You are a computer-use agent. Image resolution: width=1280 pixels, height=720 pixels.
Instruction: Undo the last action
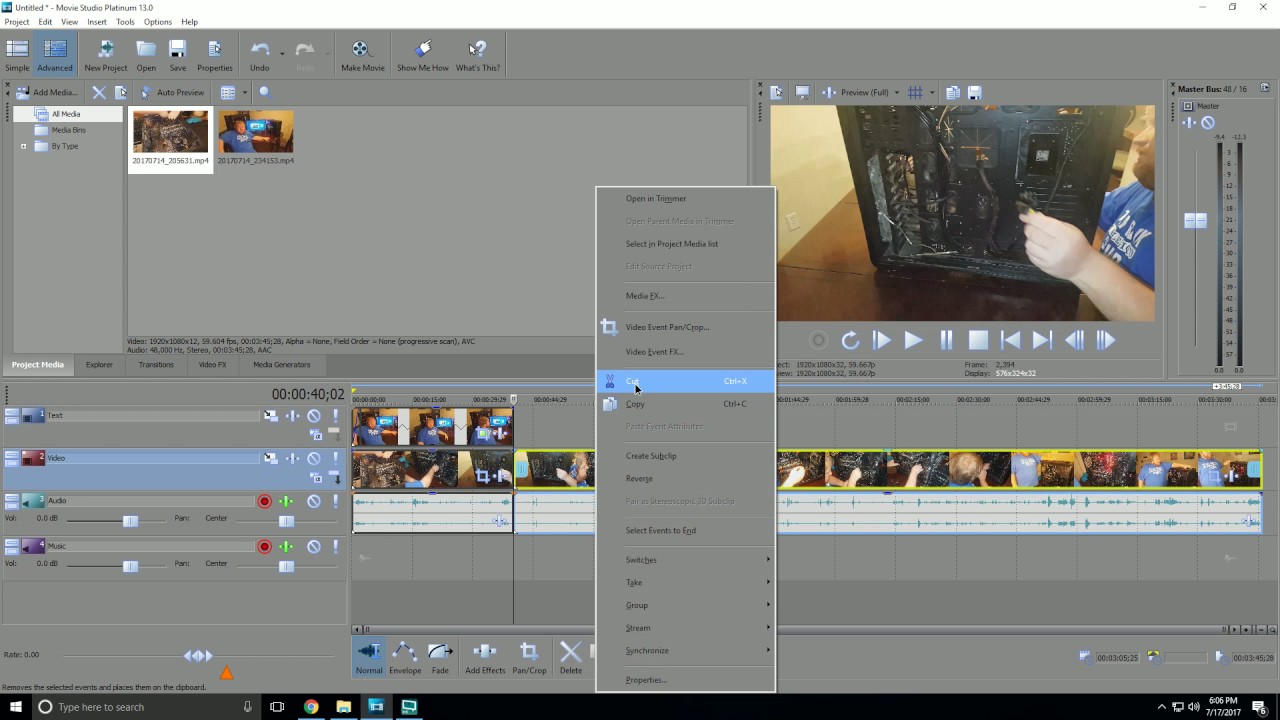[x=259, y=55]
